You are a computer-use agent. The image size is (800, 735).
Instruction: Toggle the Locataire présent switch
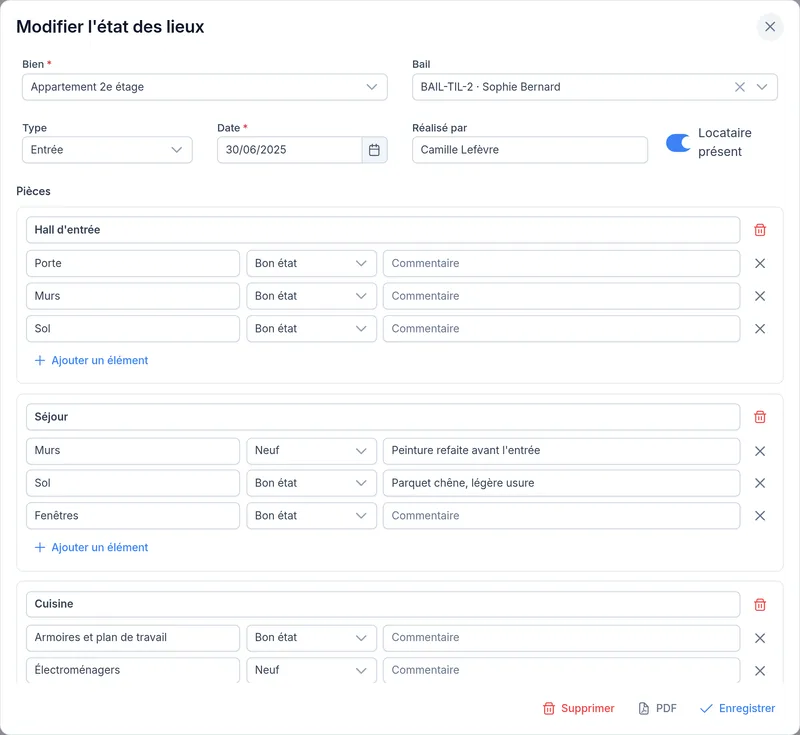tap(679, 143)
